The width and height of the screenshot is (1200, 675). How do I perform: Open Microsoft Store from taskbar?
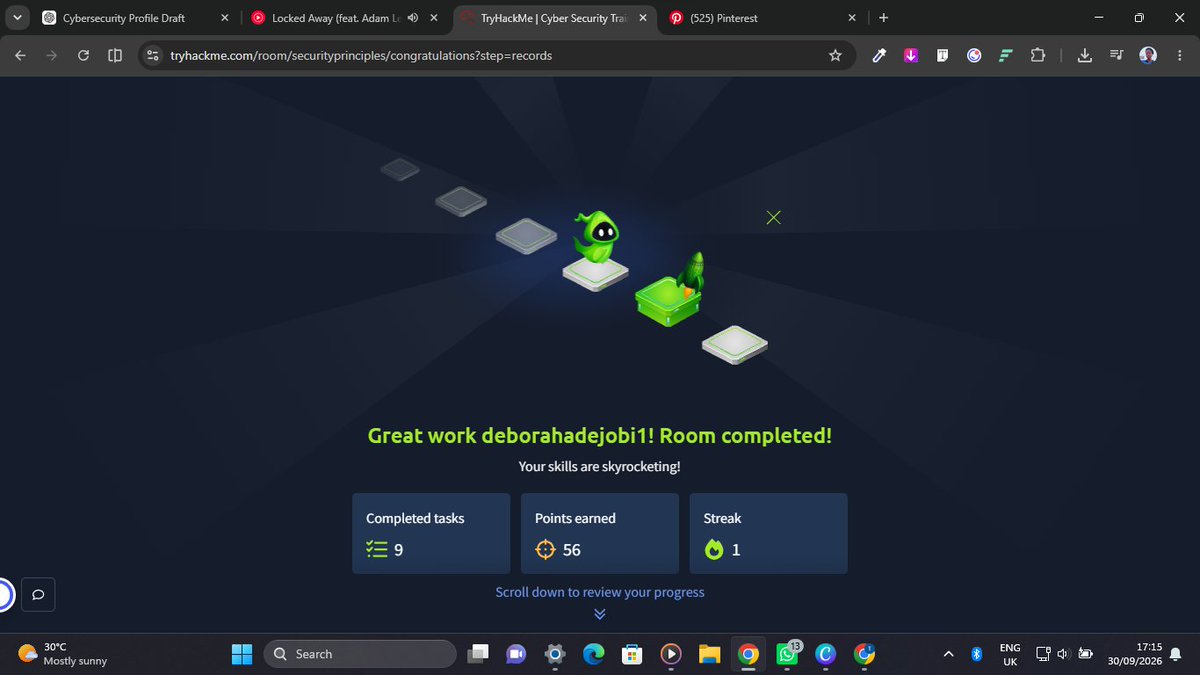(x=631, y=654)
